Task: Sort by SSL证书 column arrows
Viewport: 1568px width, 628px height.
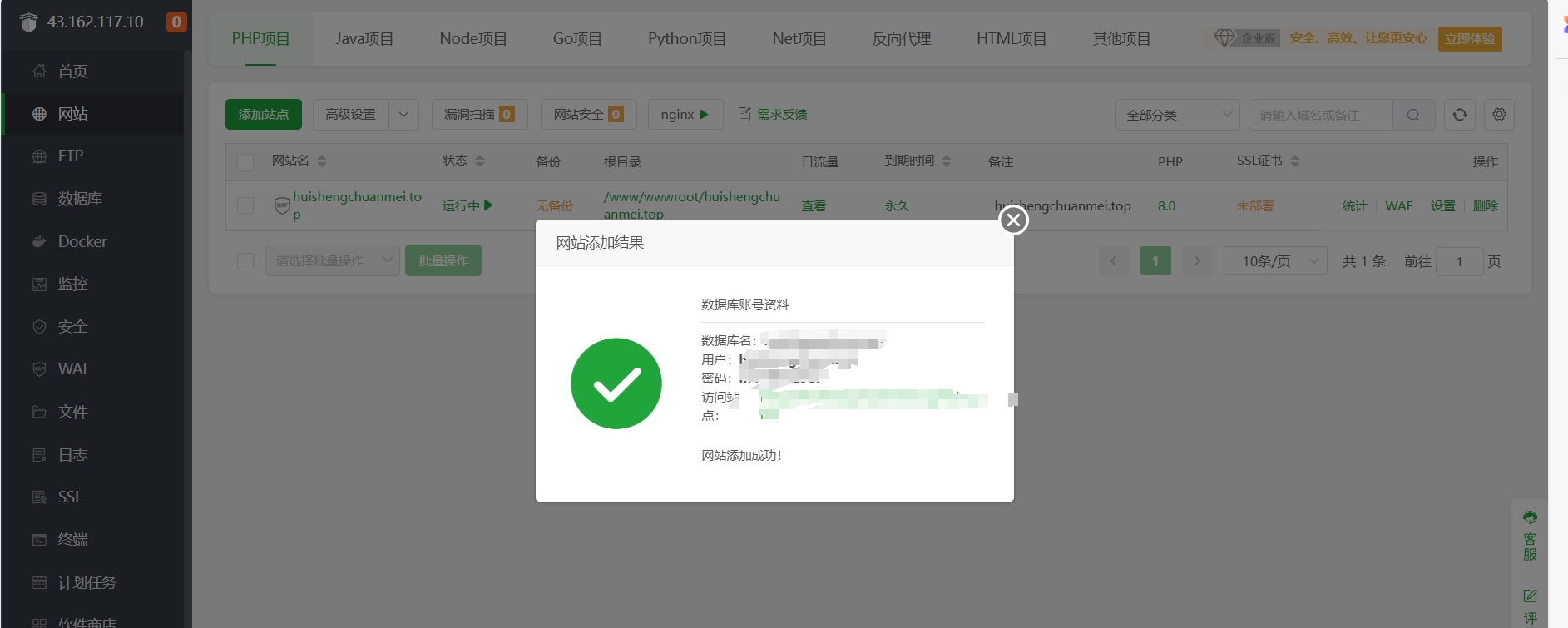Action: click(x=1295, y=161)
